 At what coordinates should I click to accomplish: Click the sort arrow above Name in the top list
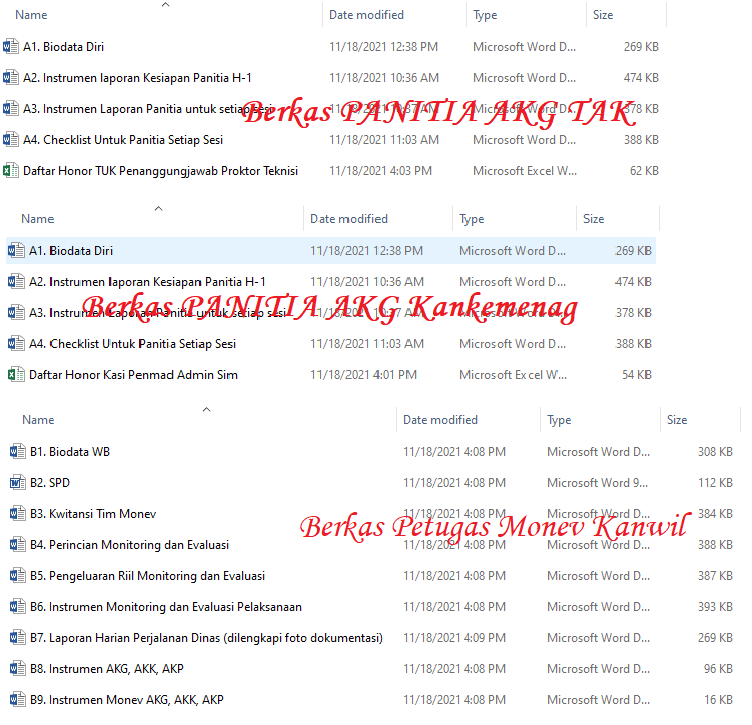coord(165,5)
